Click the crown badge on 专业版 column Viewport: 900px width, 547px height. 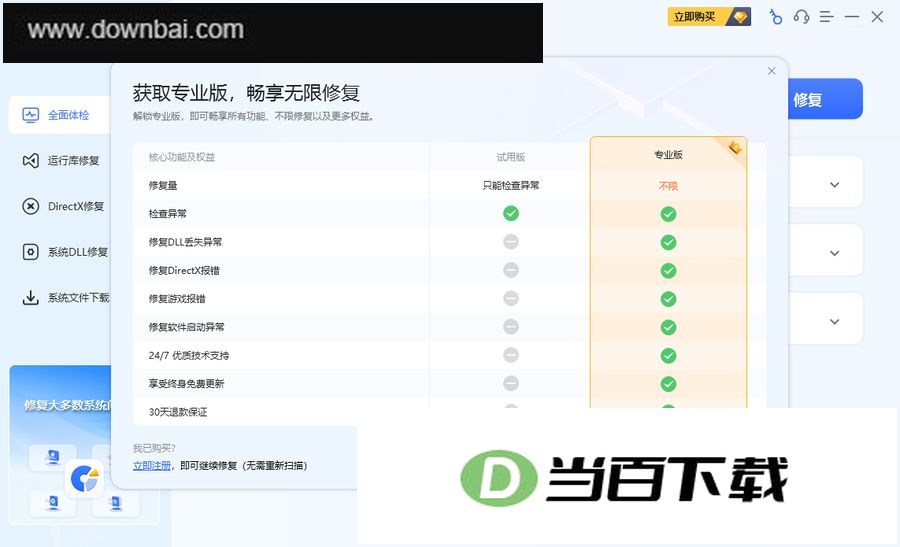click(735, 148)
